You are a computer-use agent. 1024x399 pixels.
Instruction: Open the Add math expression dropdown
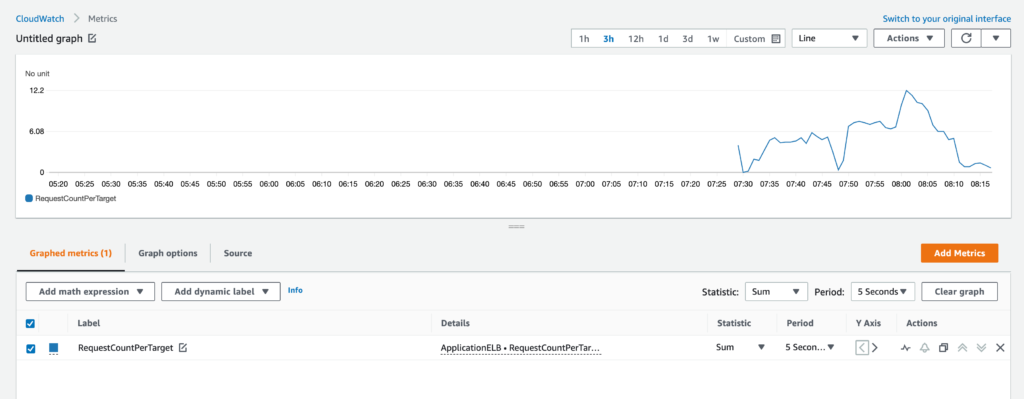point(90,291)
